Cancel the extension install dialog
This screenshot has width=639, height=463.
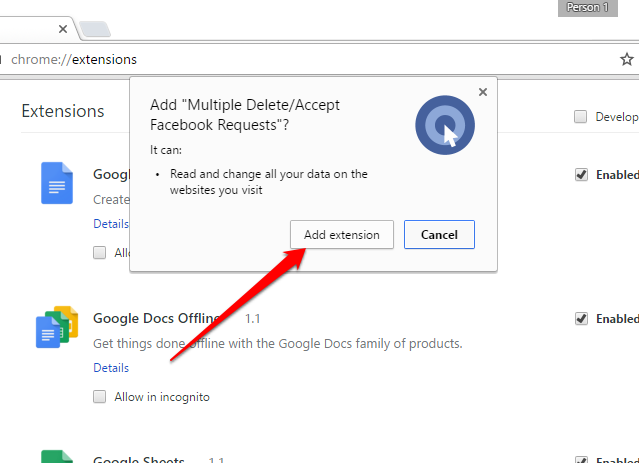click(439, 234)
